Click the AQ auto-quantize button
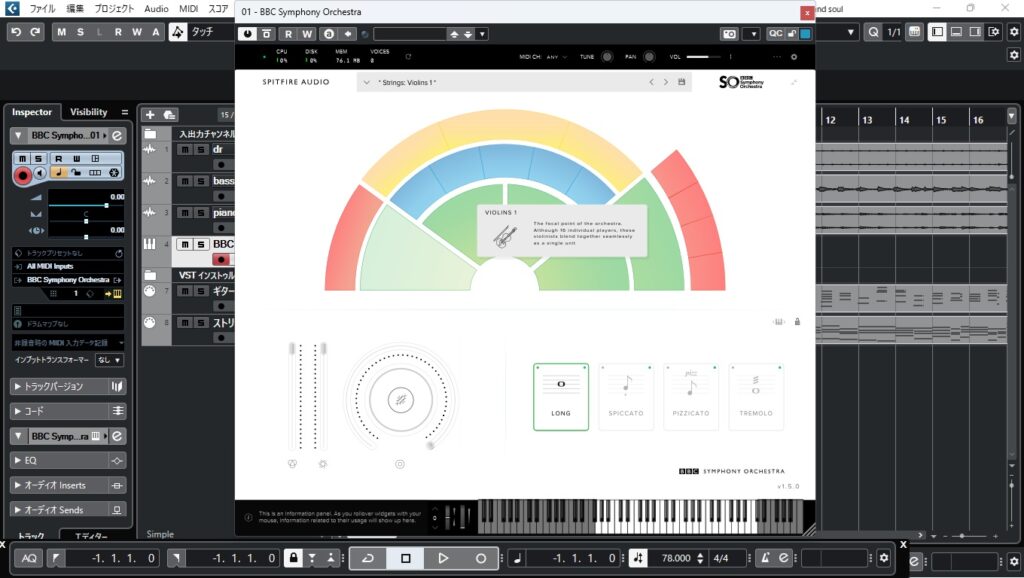 tap(29, 558)
